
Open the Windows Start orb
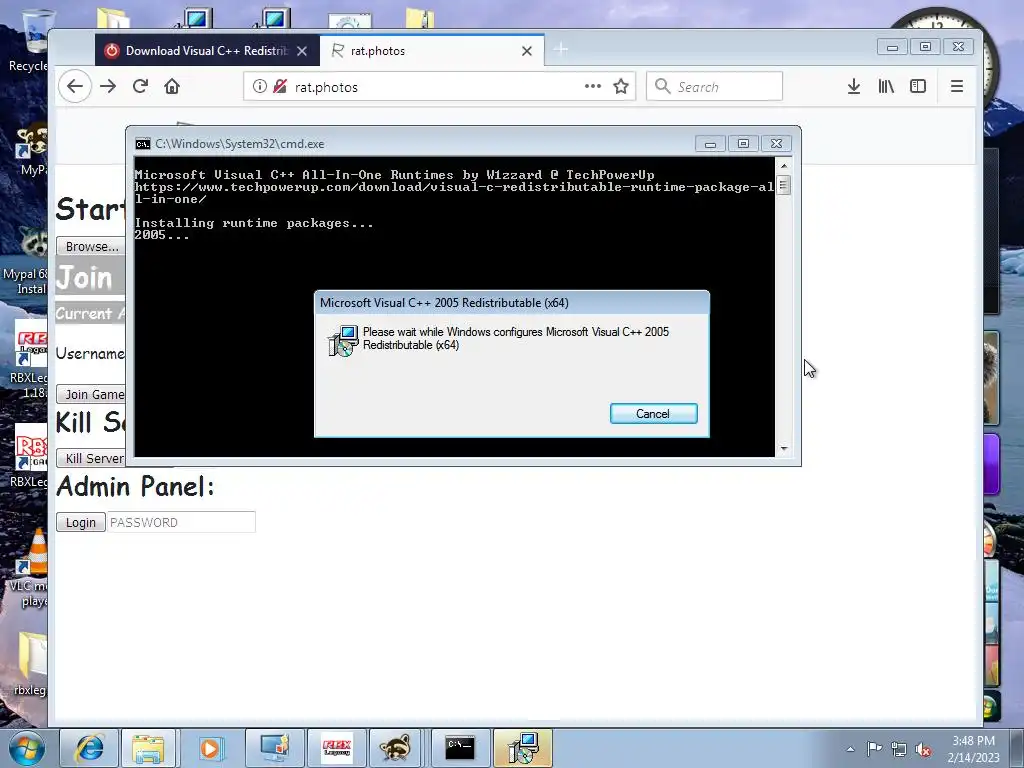click(x=27, y=748)
